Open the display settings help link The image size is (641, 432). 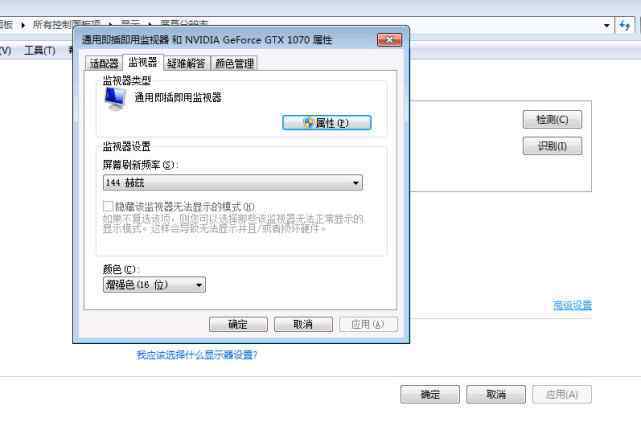[x=197, y=355]
